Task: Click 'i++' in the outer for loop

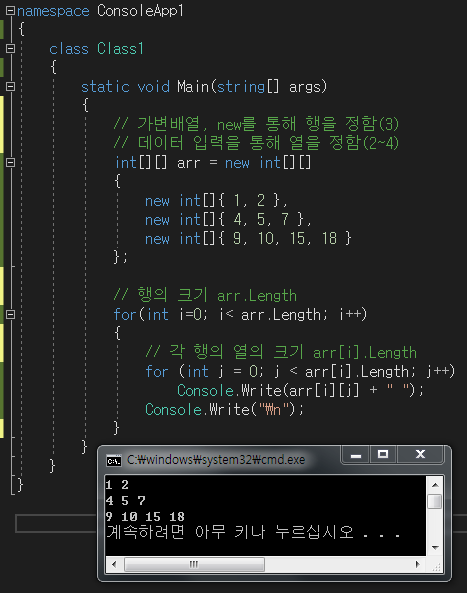Action: [x=350, y=315]
